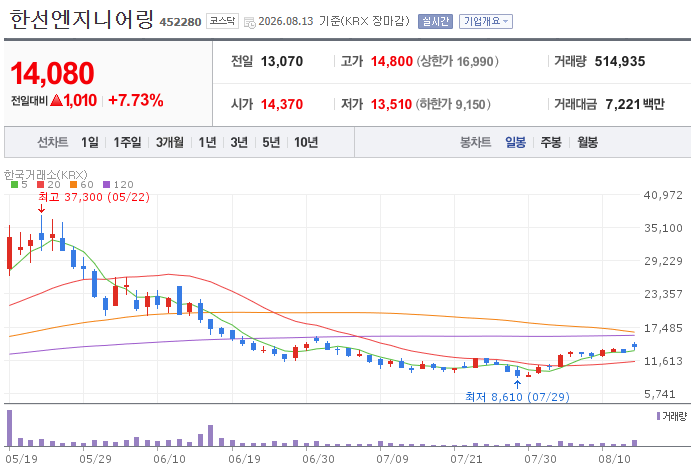Click the 06/30 date axis label
Viewport: 691px width, 467px height.
[318, 459]
